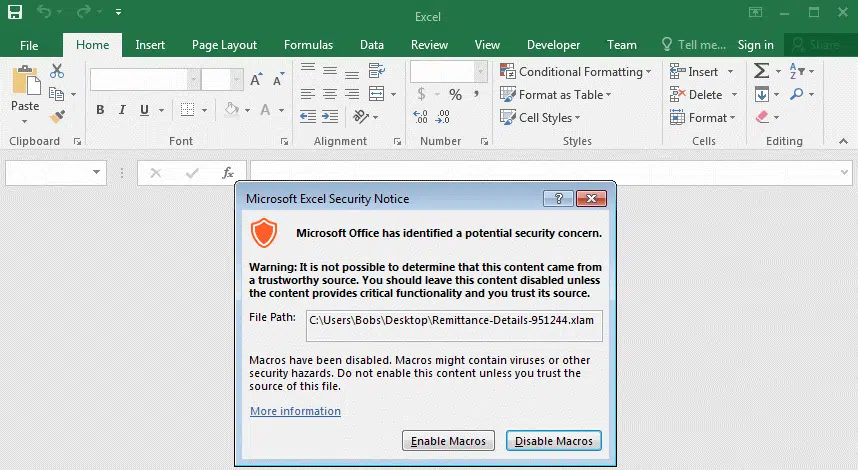Open the Font Color dropdown arrow
This screenshot has height=470, width=858.
coord(281,111)
